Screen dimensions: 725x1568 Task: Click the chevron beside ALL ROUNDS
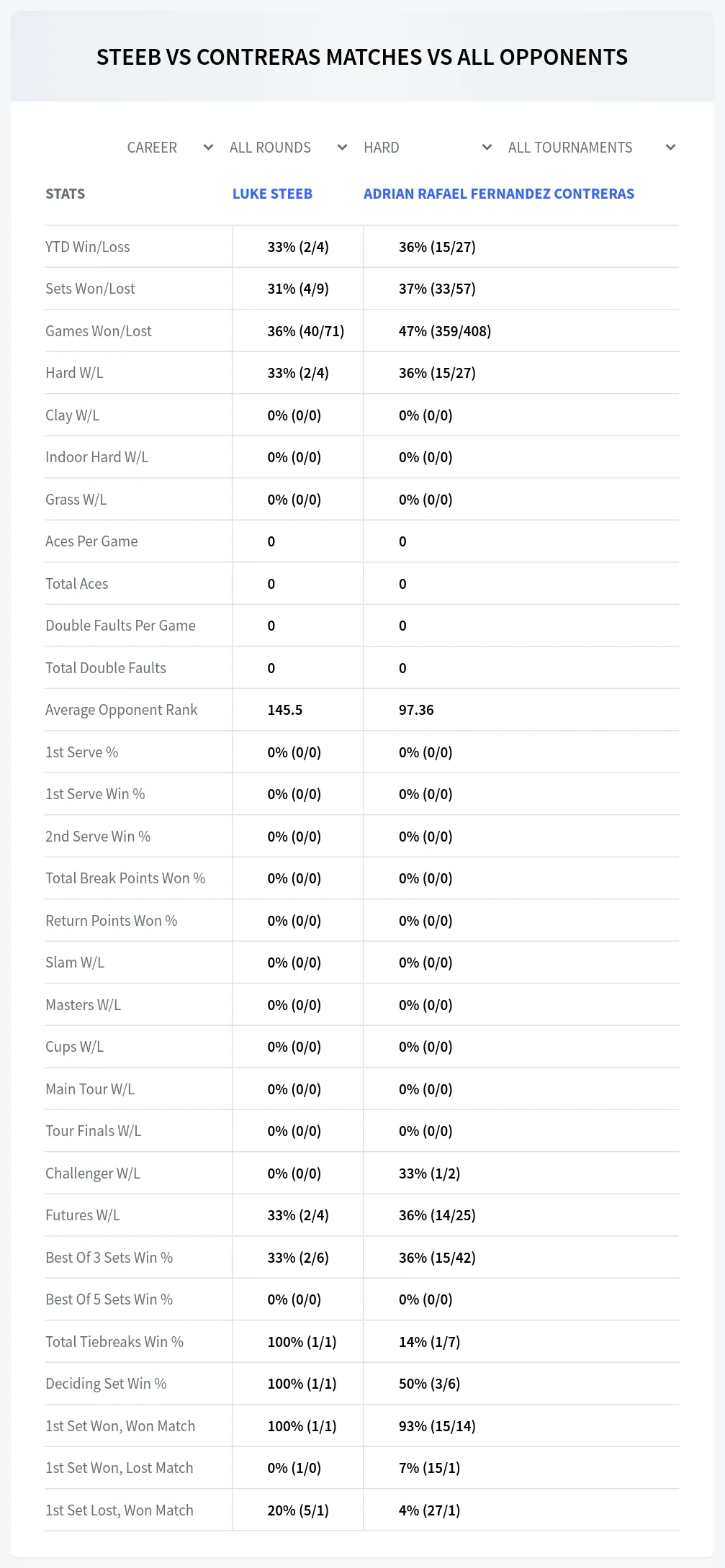[342, 148]
